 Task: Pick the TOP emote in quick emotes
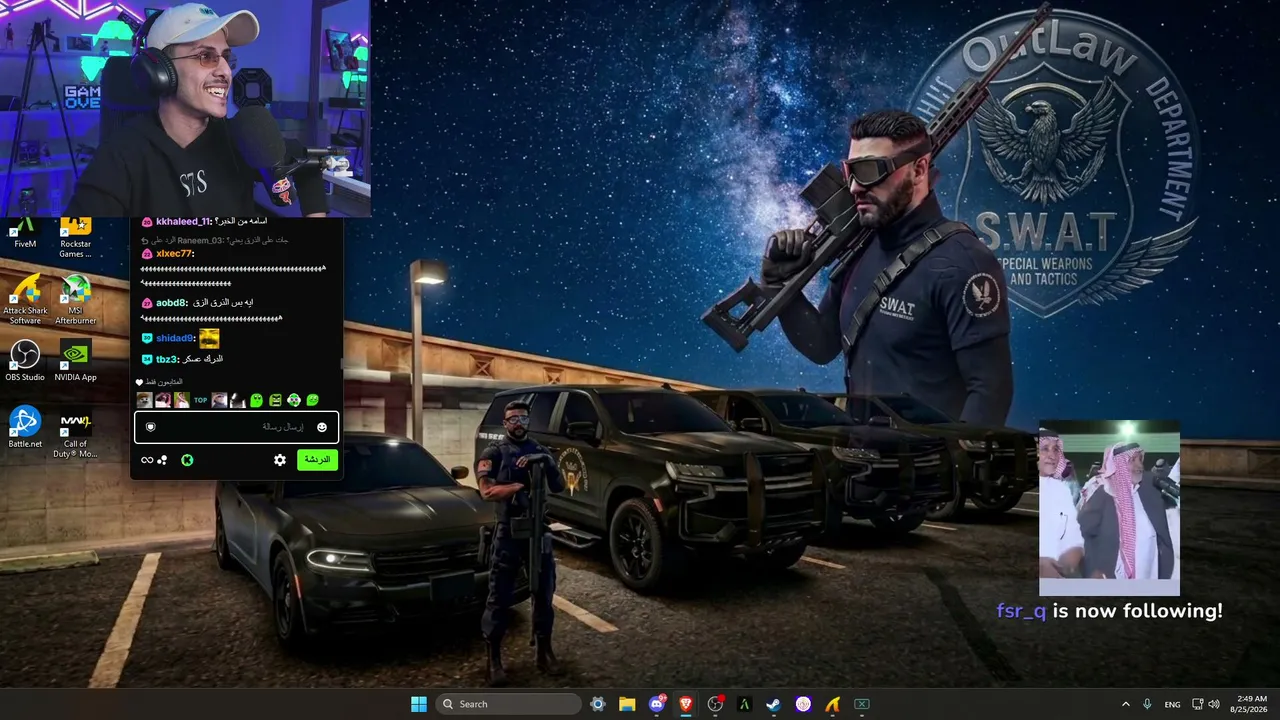point(200,400)
